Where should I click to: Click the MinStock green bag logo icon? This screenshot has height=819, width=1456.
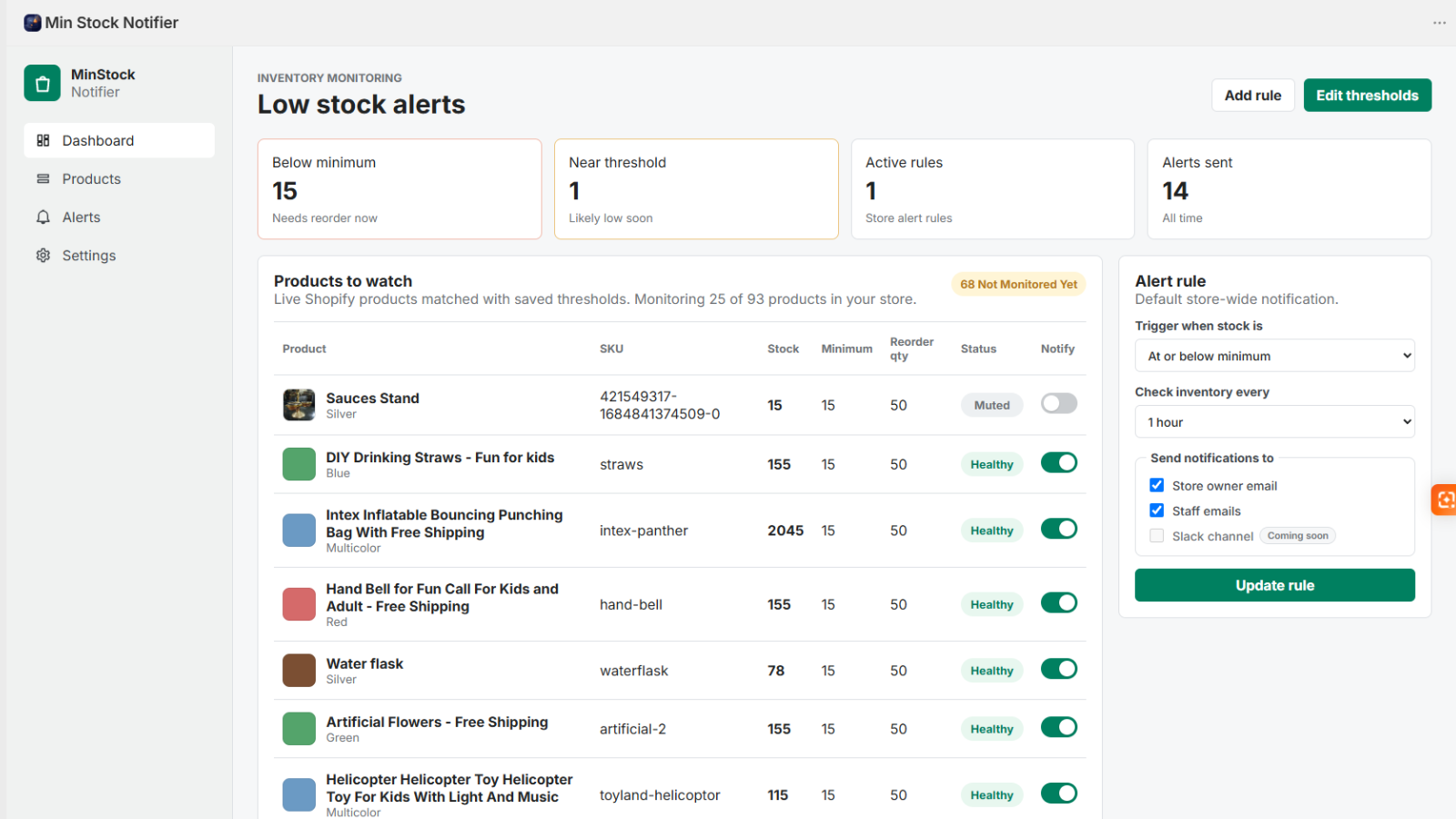click(42, 83)
